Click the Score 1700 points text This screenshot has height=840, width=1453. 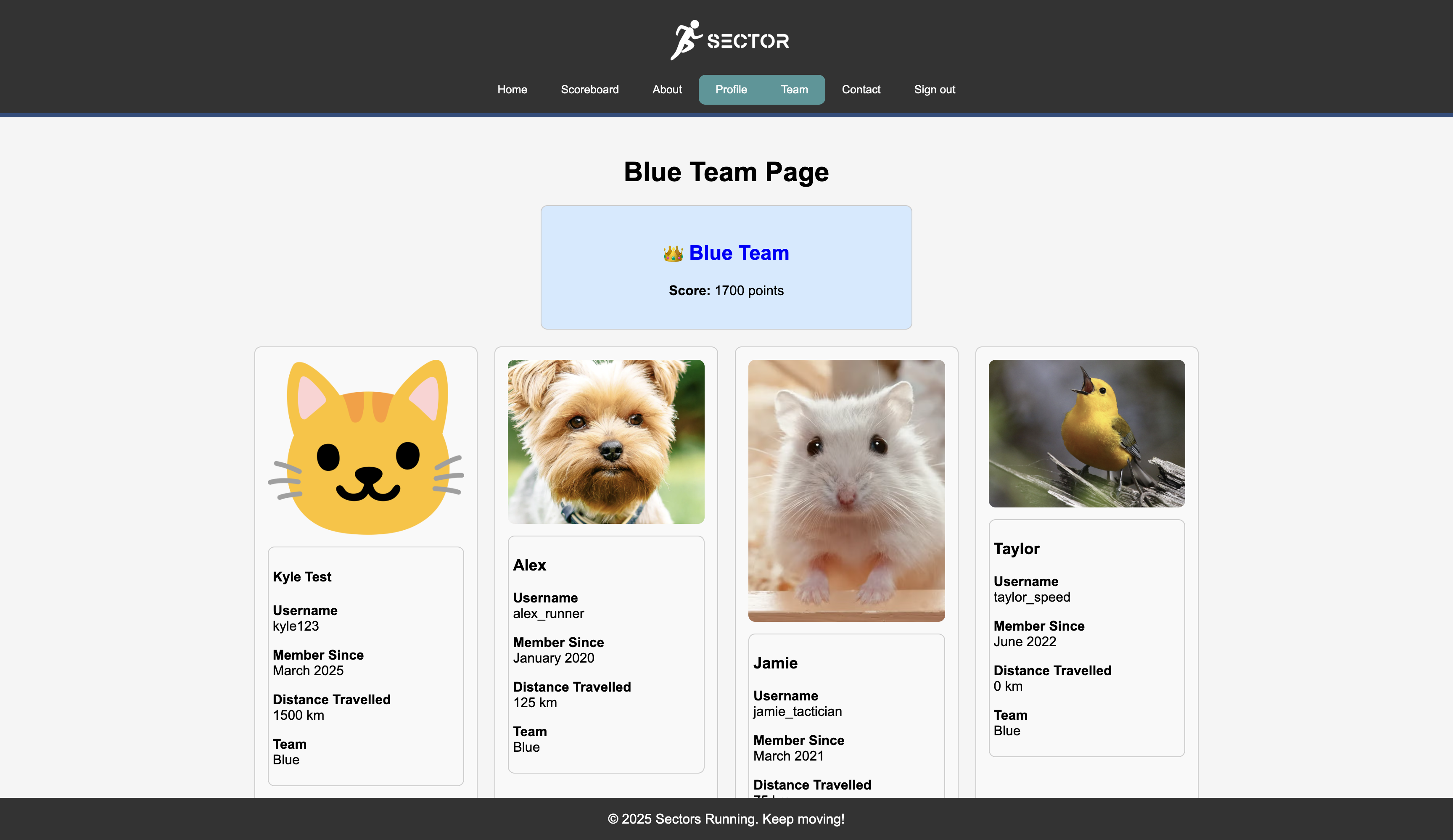click(726, 291)
